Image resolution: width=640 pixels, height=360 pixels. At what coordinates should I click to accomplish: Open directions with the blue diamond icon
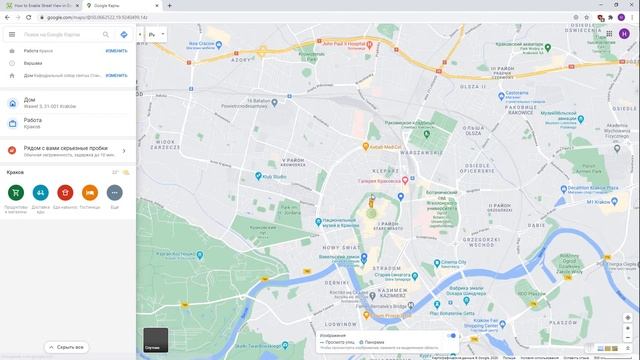(124, 35)
